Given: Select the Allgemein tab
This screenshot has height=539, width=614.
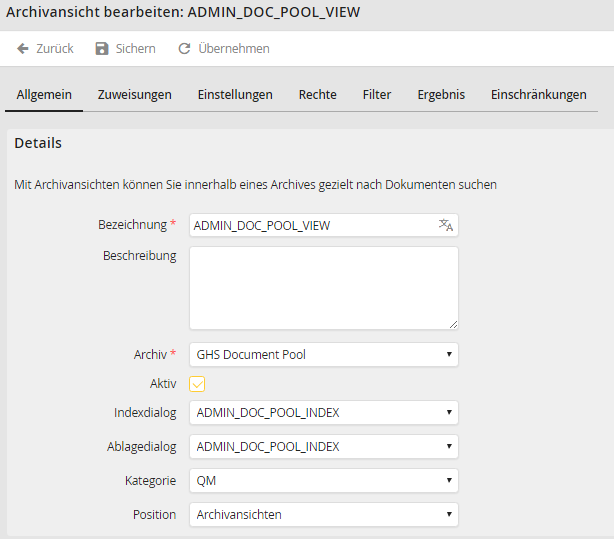Looking at the screenshot, I should 45,95.
